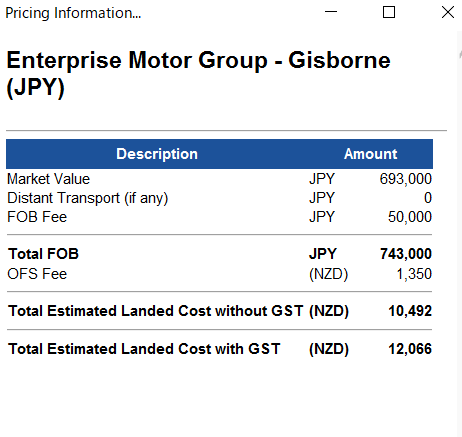Click the 10,492 landed cost amount
Viewport: 462px width, 437px height.
click(x=410, y=311)
